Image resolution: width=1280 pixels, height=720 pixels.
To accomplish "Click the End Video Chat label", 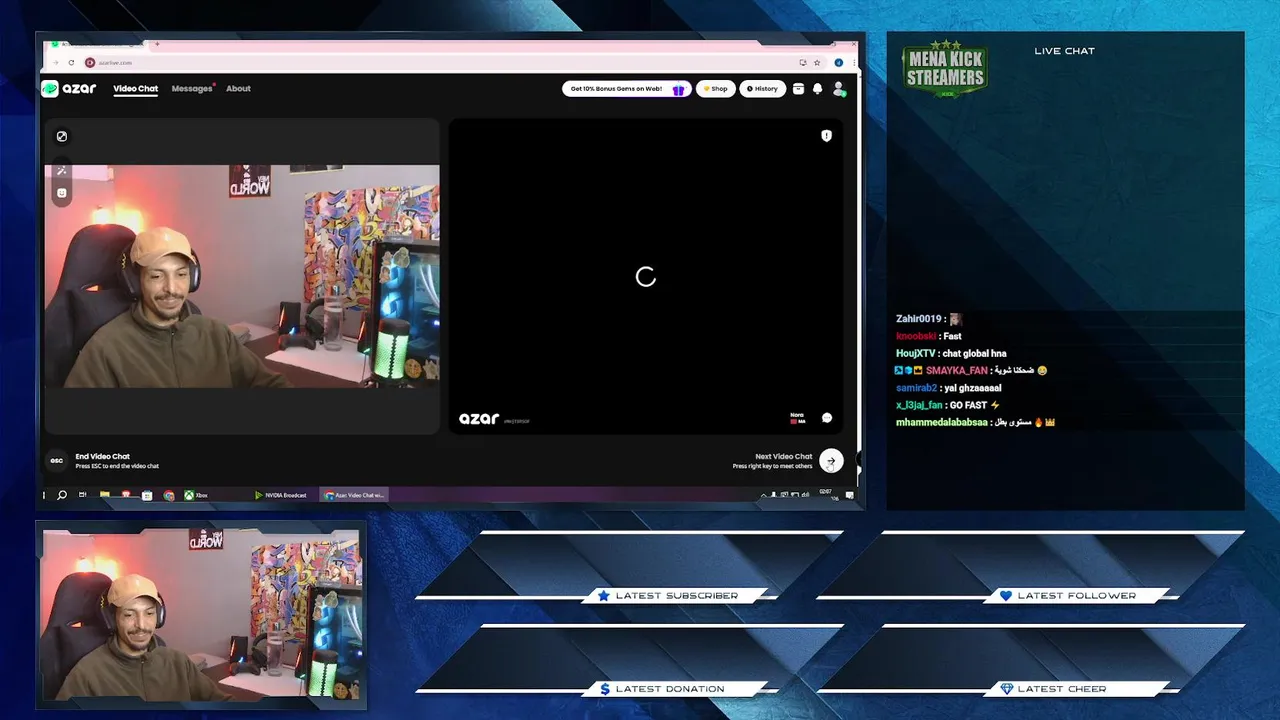I will pyautogui.click(x=103, y=456).
